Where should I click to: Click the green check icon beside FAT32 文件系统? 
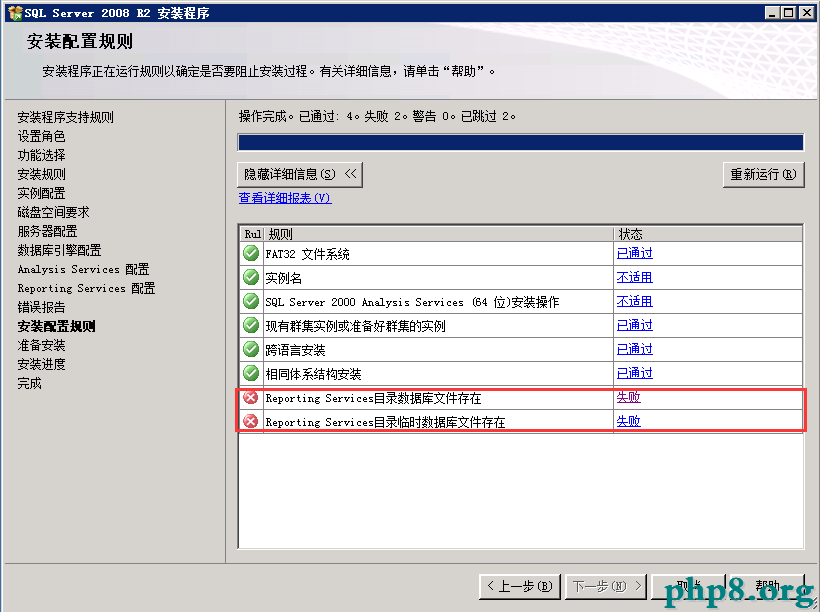click(251, 253)
